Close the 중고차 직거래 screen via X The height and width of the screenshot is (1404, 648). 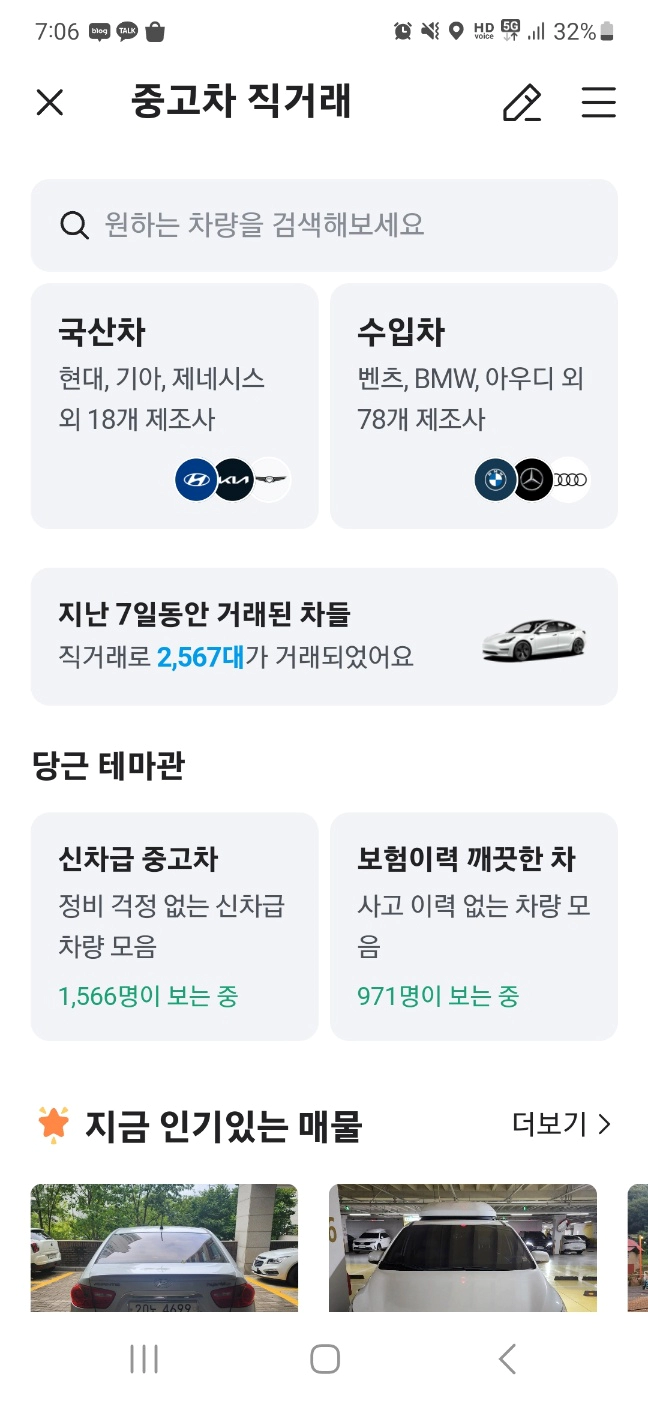pyautogui.click(x=50, y=103)
